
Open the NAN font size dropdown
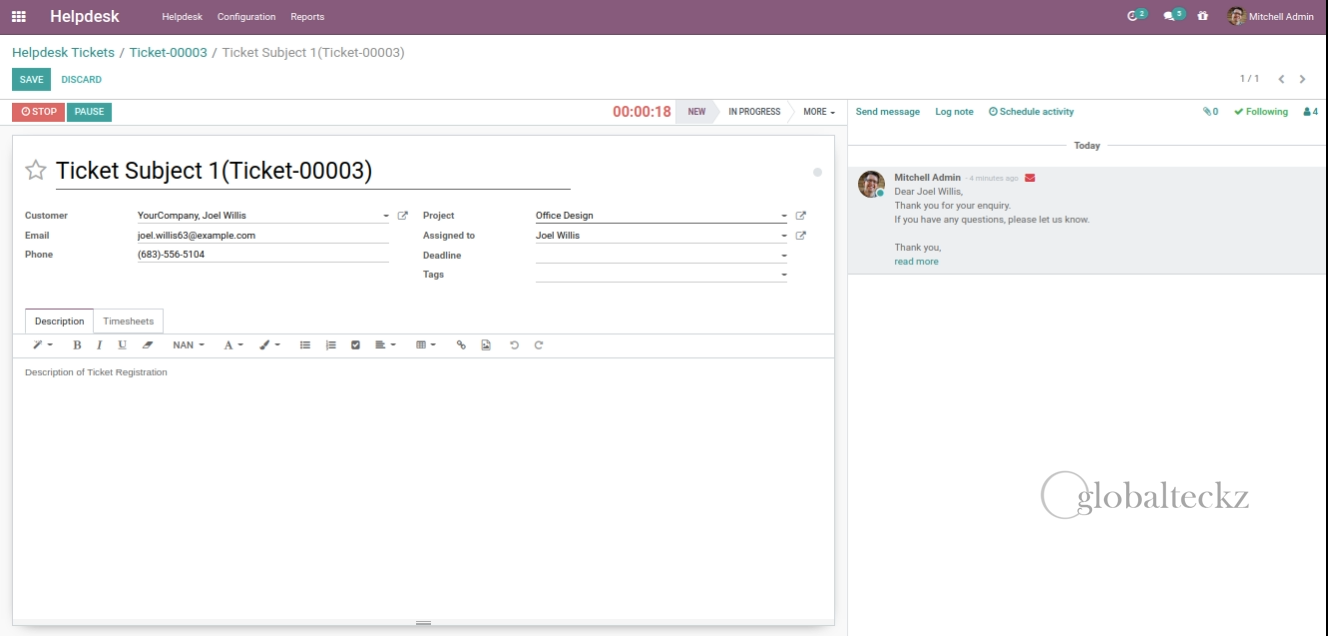[188, 345]
